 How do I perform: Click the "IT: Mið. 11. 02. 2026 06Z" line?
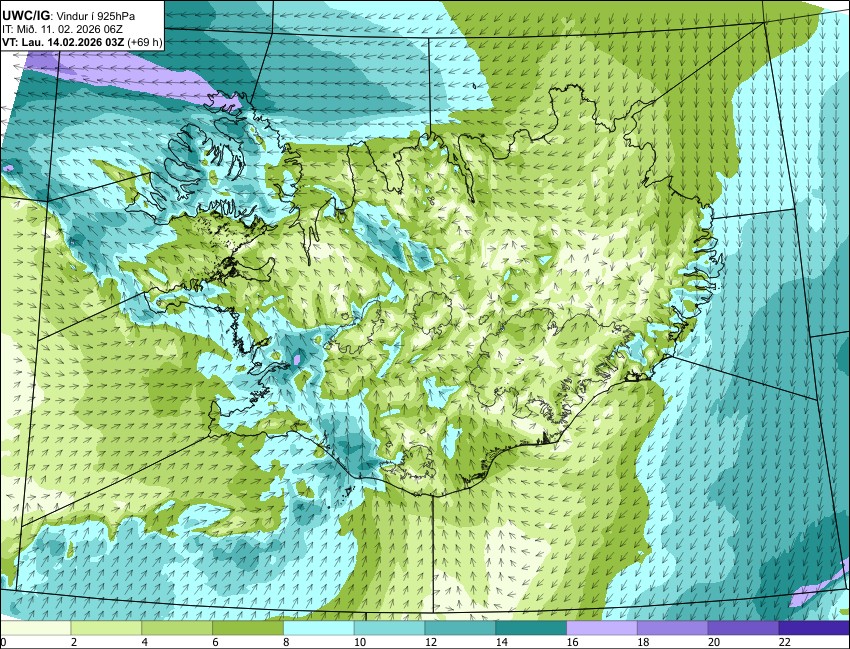(62, 29)
